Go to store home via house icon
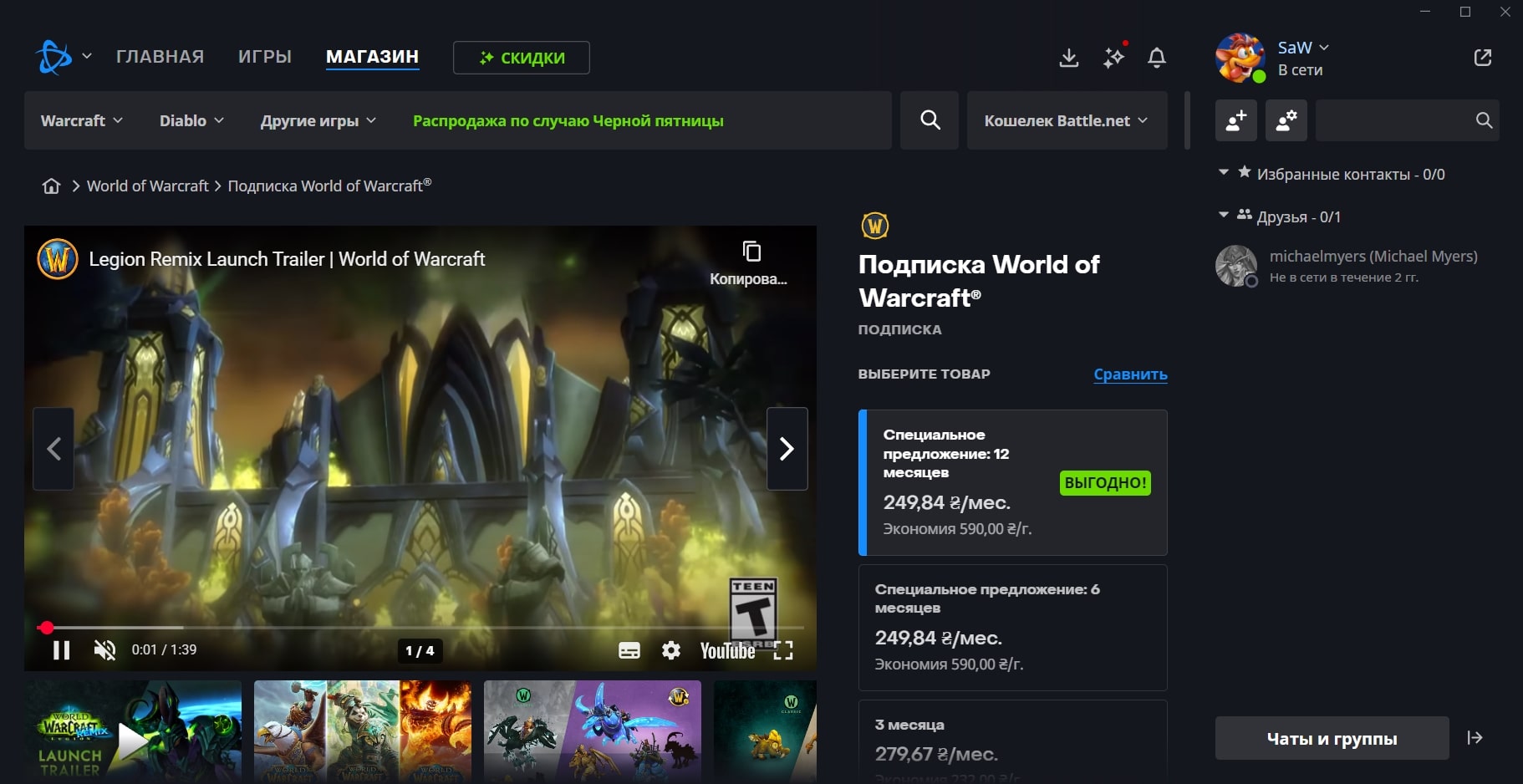 51,186
